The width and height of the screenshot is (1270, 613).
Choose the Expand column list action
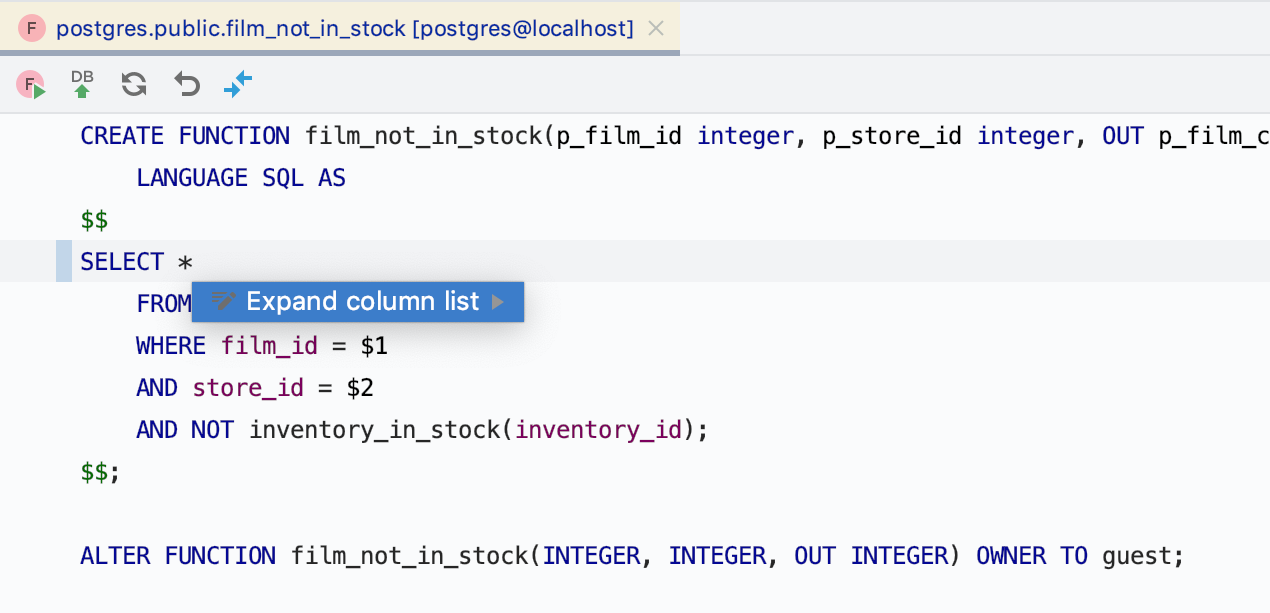click(362, 301)
